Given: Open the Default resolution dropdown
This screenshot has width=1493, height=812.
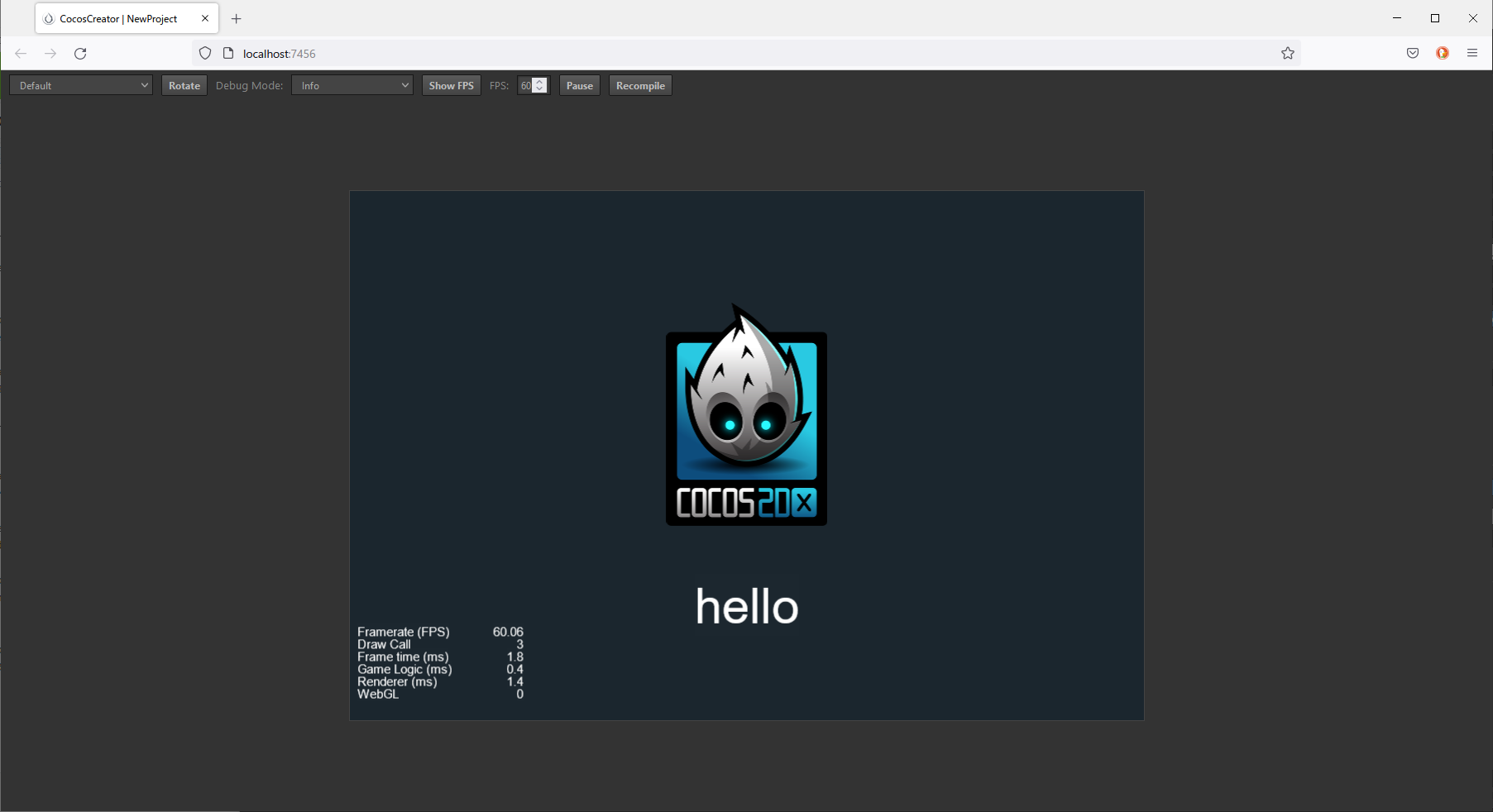Looking at the screenshot, I should (x=81, y=86).
